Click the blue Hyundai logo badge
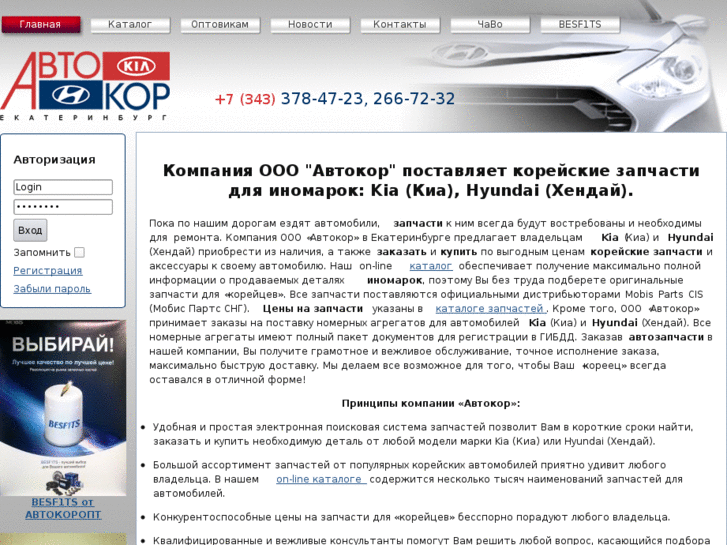727x545 pixels. (x=70, y=95)
